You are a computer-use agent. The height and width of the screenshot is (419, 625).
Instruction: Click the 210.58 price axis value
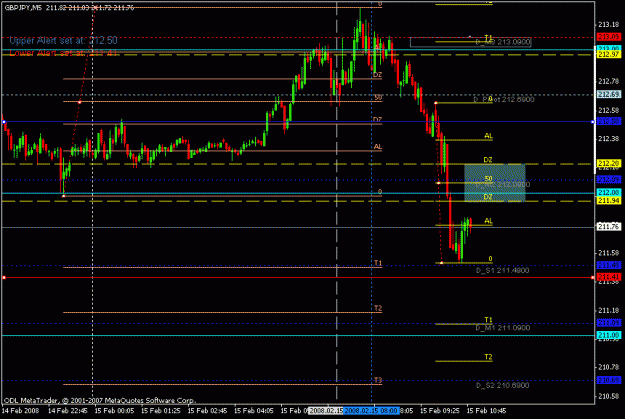[x=609, y=396]
